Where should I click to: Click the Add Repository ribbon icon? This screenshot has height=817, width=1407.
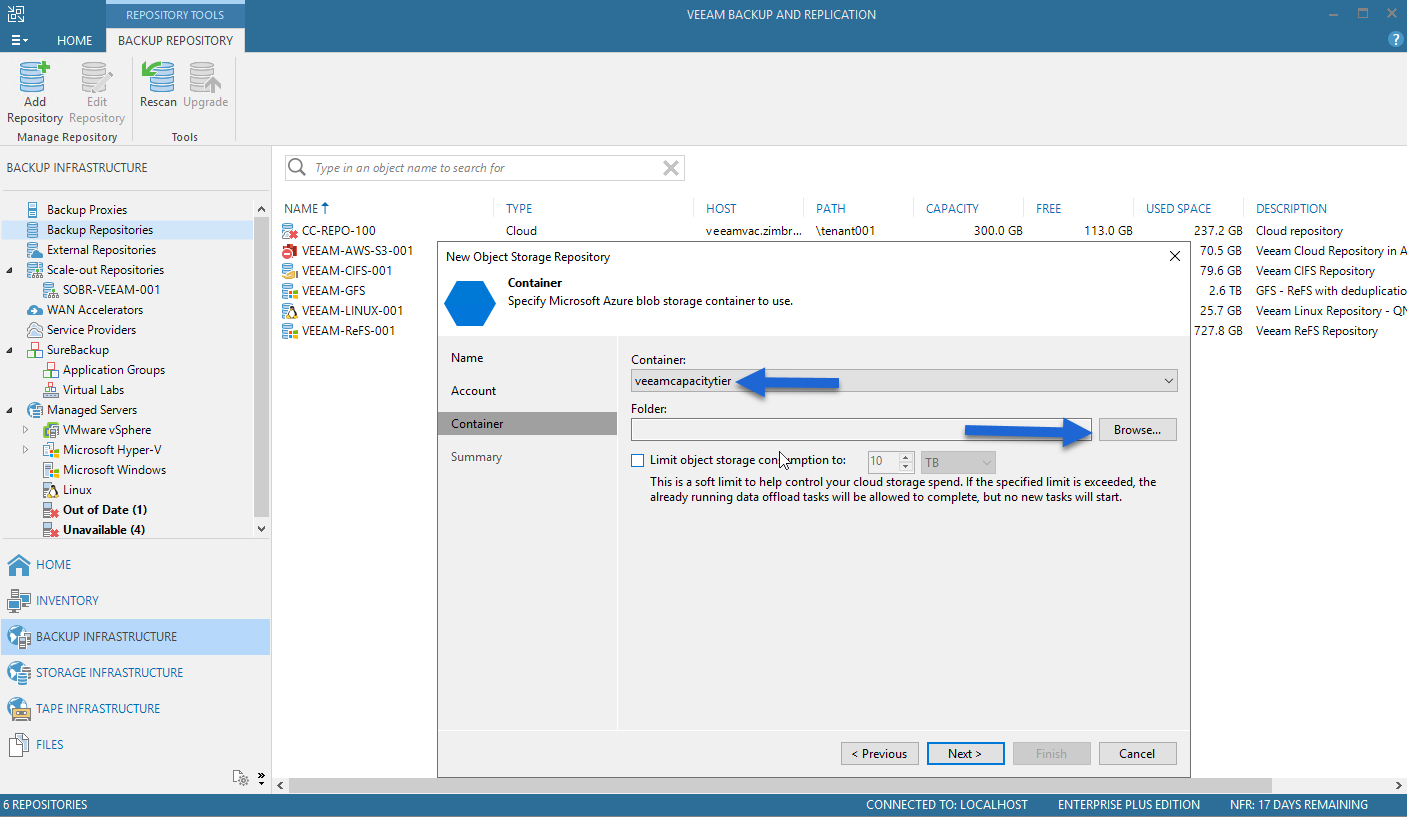[35, 78]
